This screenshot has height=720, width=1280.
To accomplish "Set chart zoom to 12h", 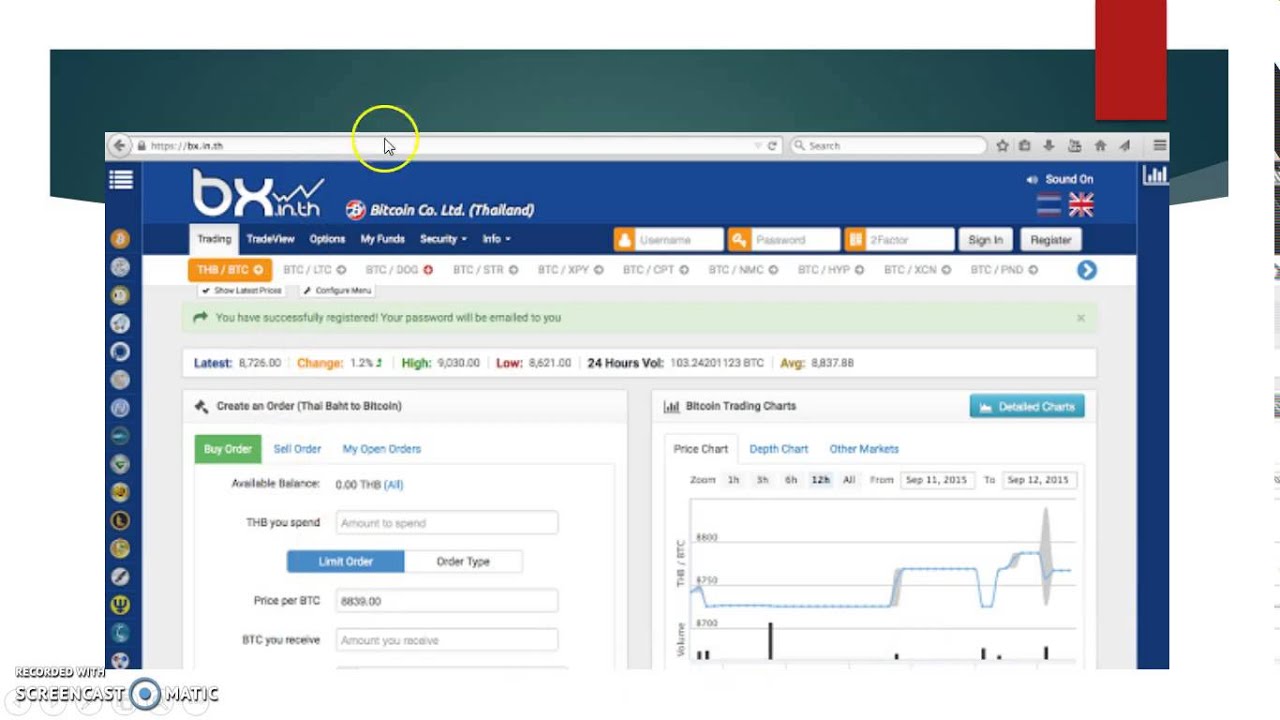I will [820, 480].
